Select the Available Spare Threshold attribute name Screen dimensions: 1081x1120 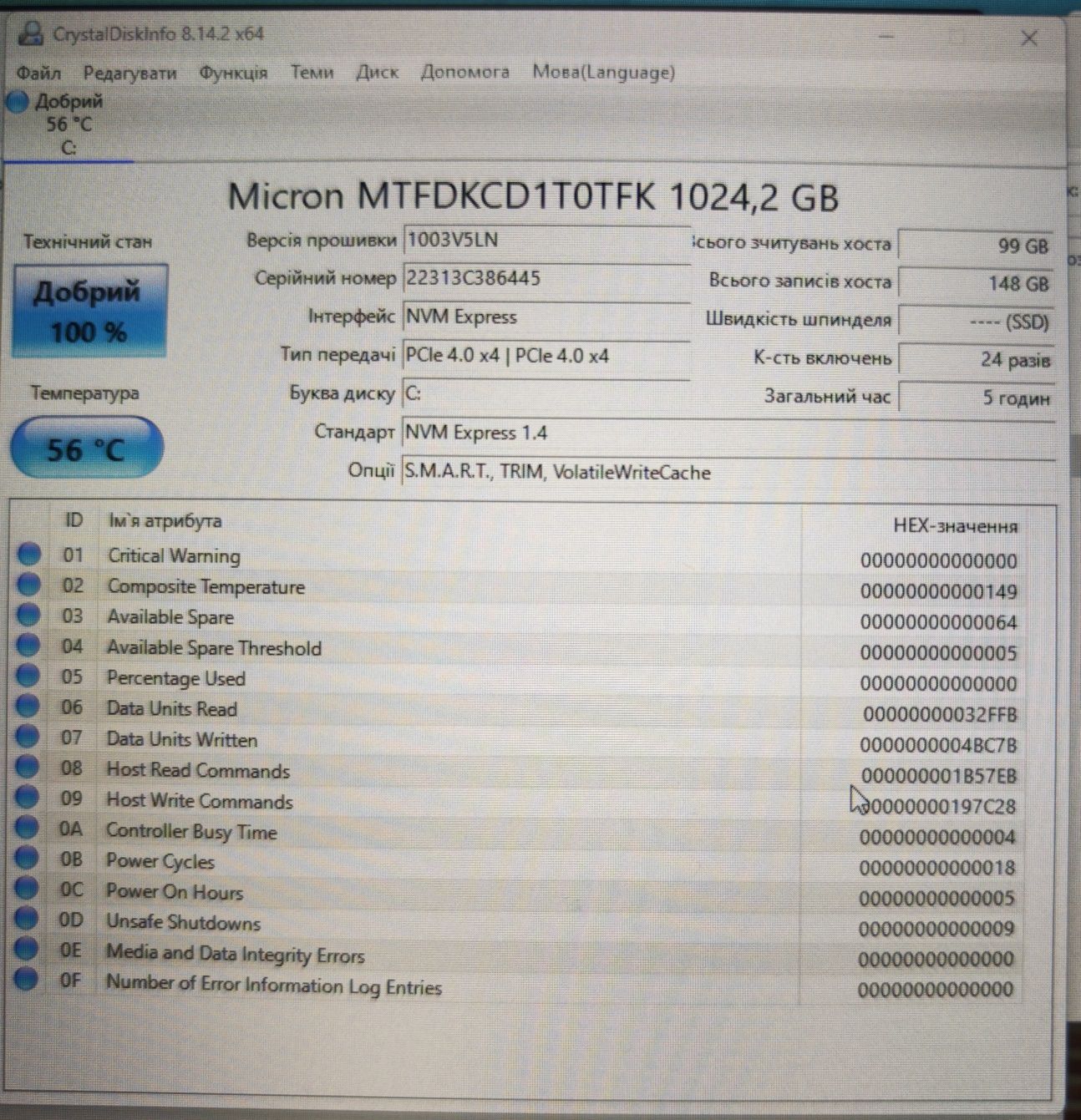(214, 647)
